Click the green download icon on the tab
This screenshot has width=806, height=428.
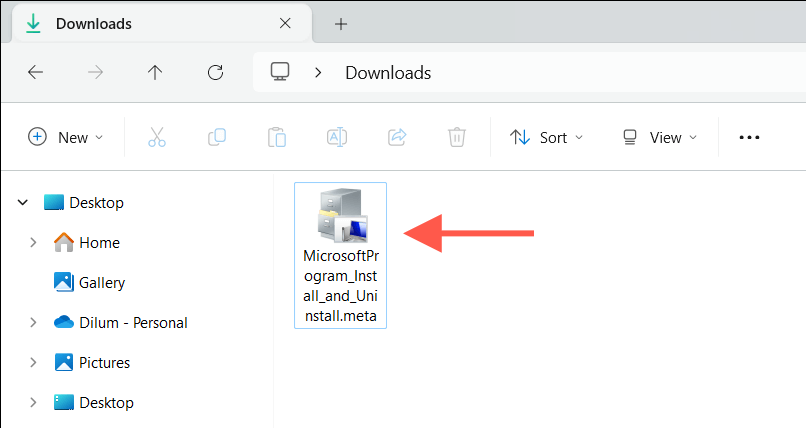33,24
